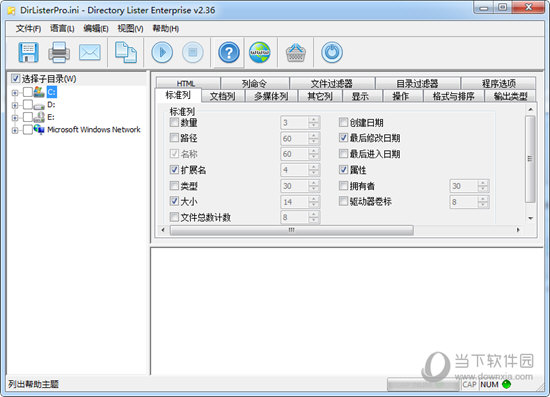Expand the E: drive tree node
Viewport: 550px width, 397px height.
click(x=15, y=117)
